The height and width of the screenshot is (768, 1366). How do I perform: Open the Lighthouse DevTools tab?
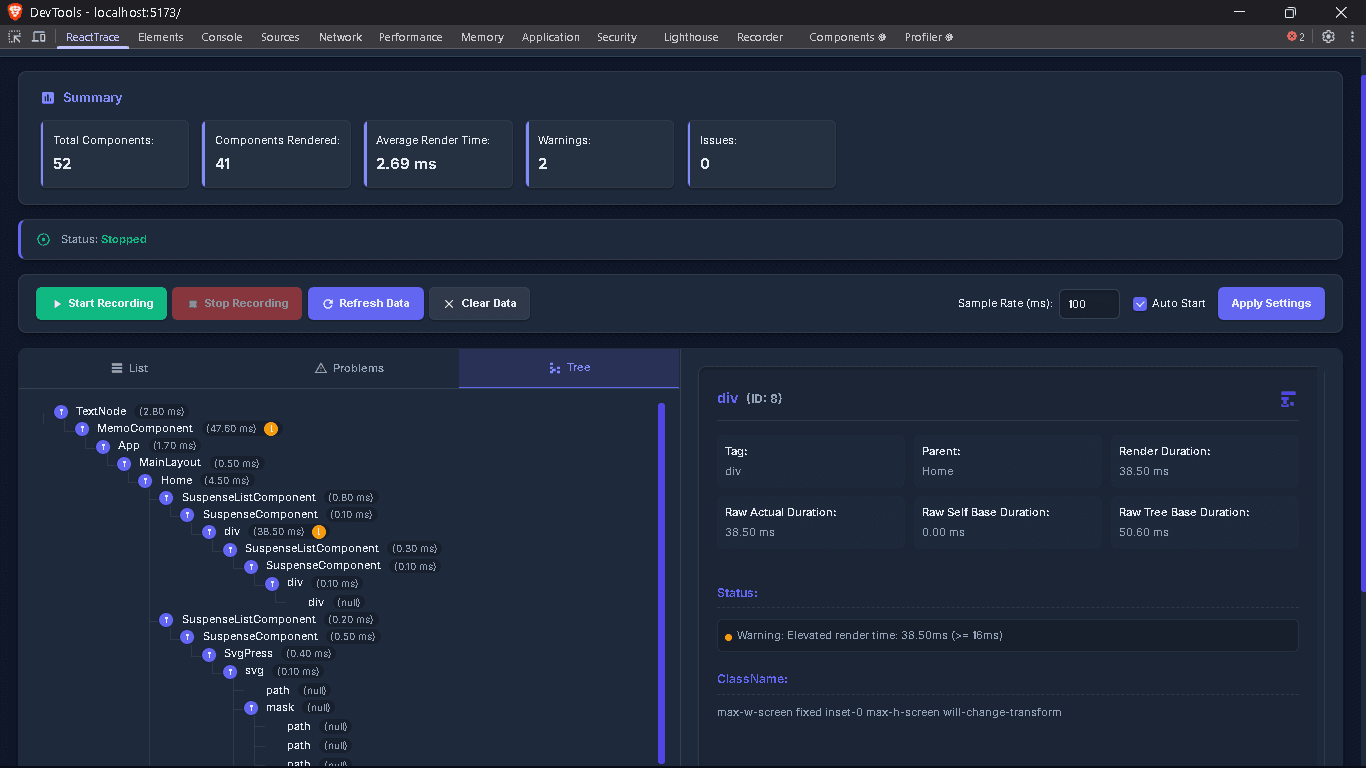tap(691, 37)
